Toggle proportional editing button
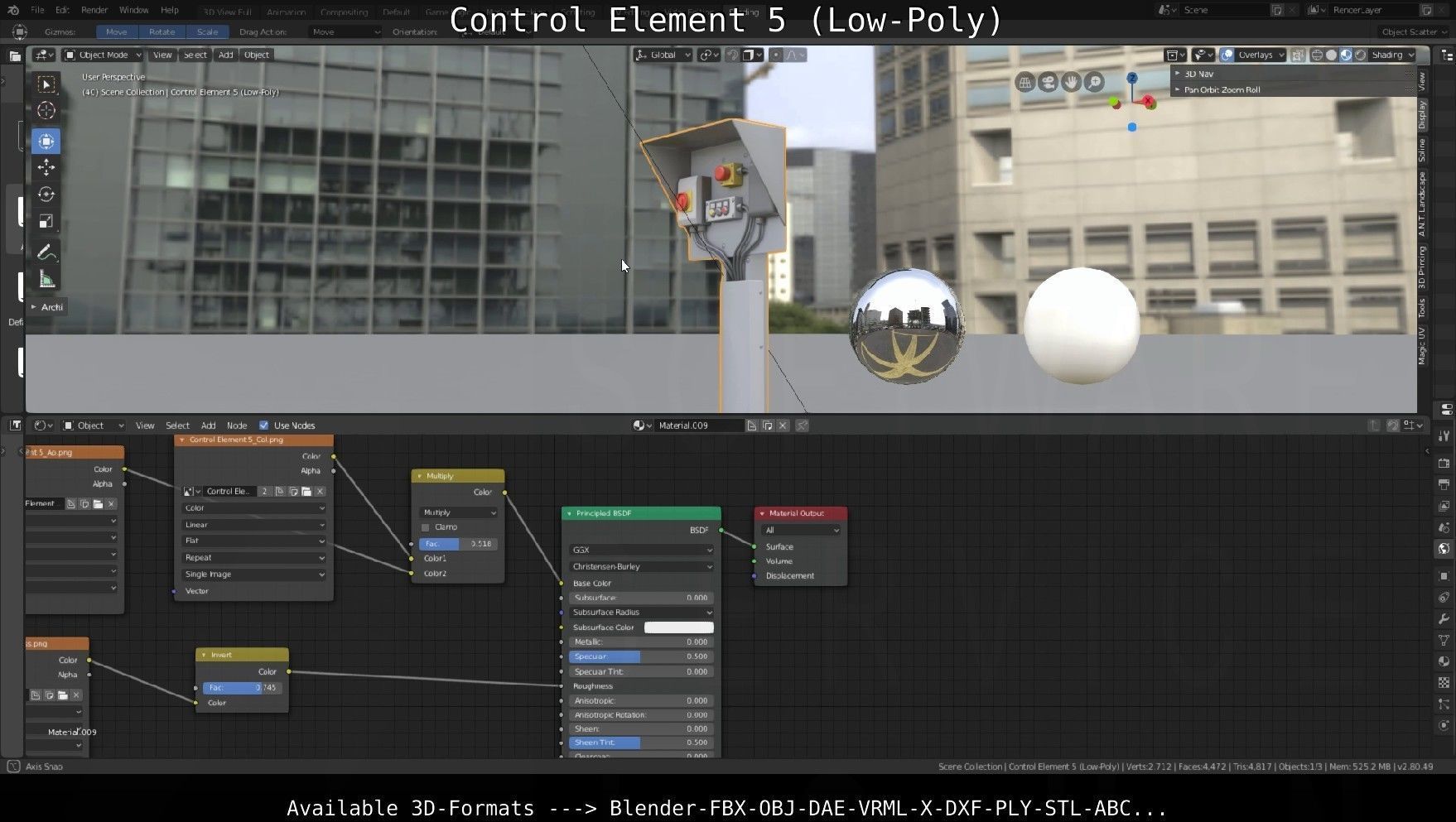 click(775, 55)
